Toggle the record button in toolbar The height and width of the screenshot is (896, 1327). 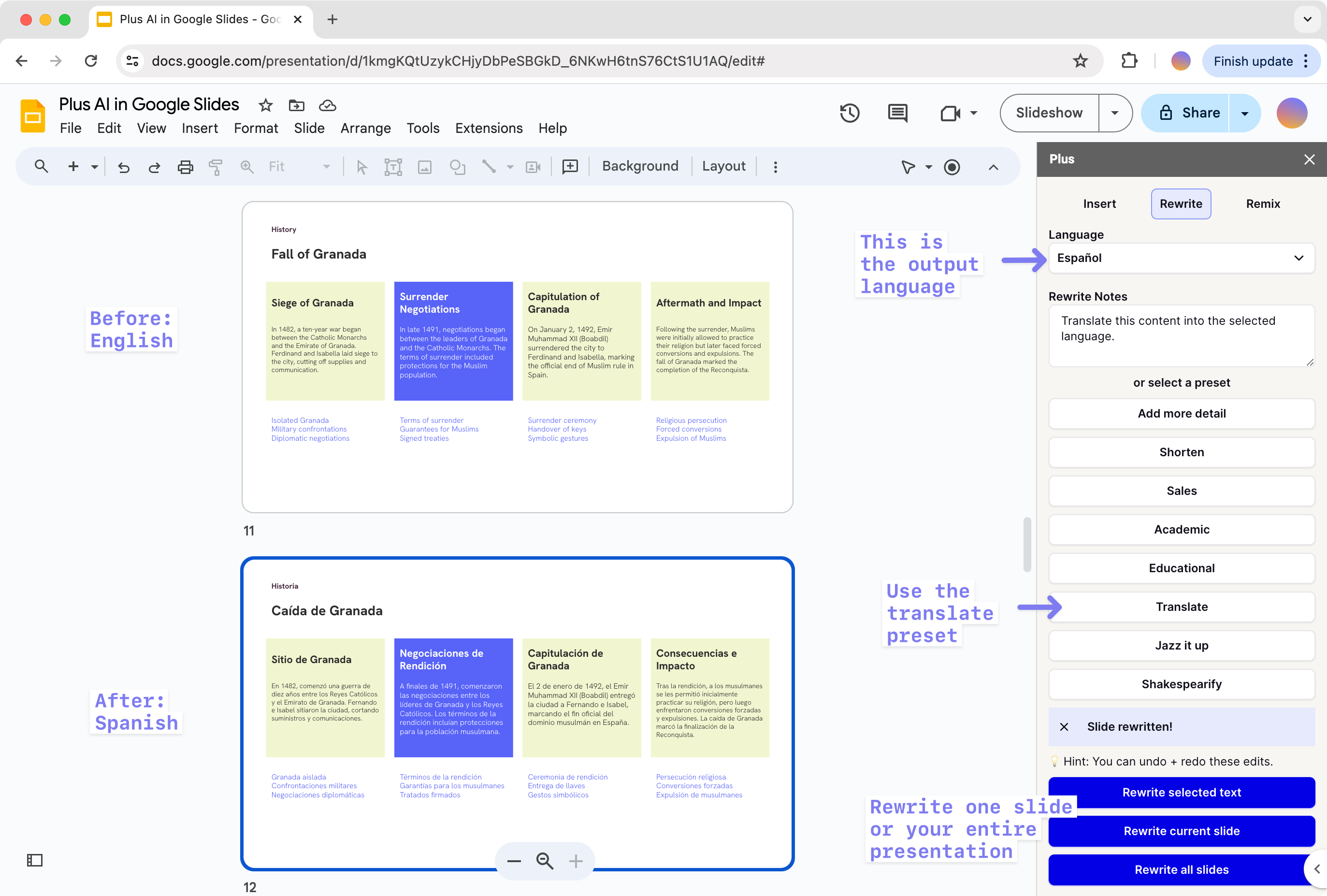(952, 167)
